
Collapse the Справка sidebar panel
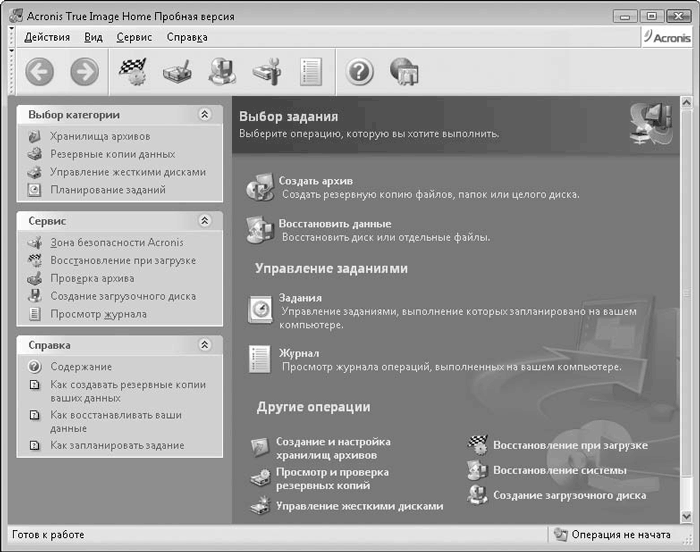click(x=205, y=345)
